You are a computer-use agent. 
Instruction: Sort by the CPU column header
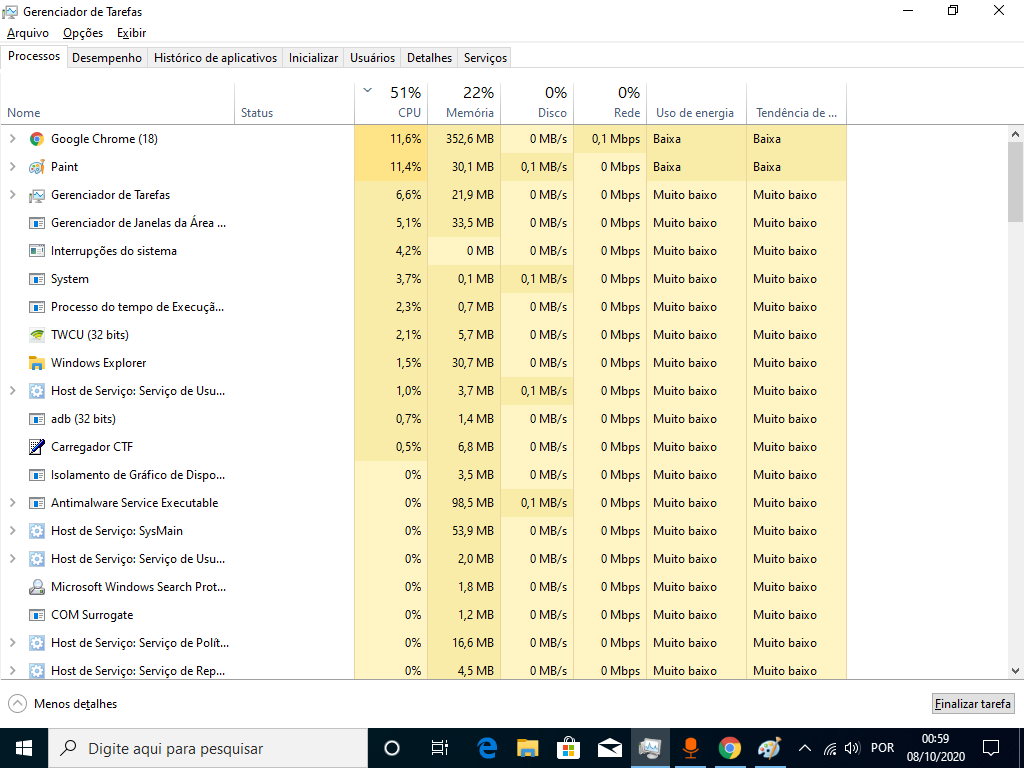[391, 103]
